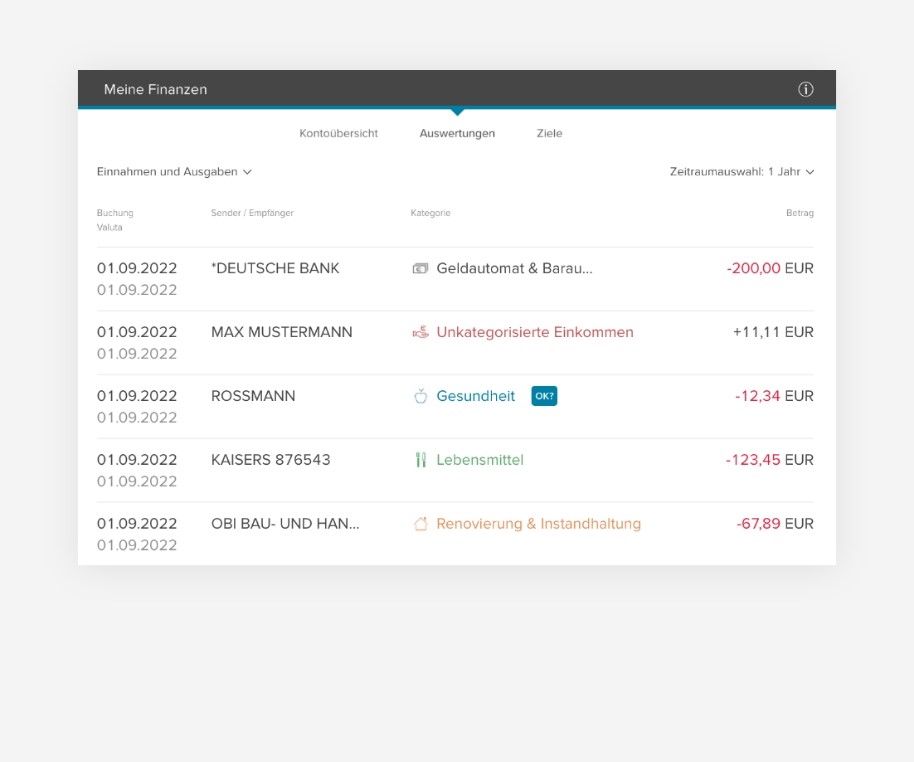Screen dimensions: 914x762
Task: Click the house icon for Renovierung & Instandhaltung
Action: [421, 523]
